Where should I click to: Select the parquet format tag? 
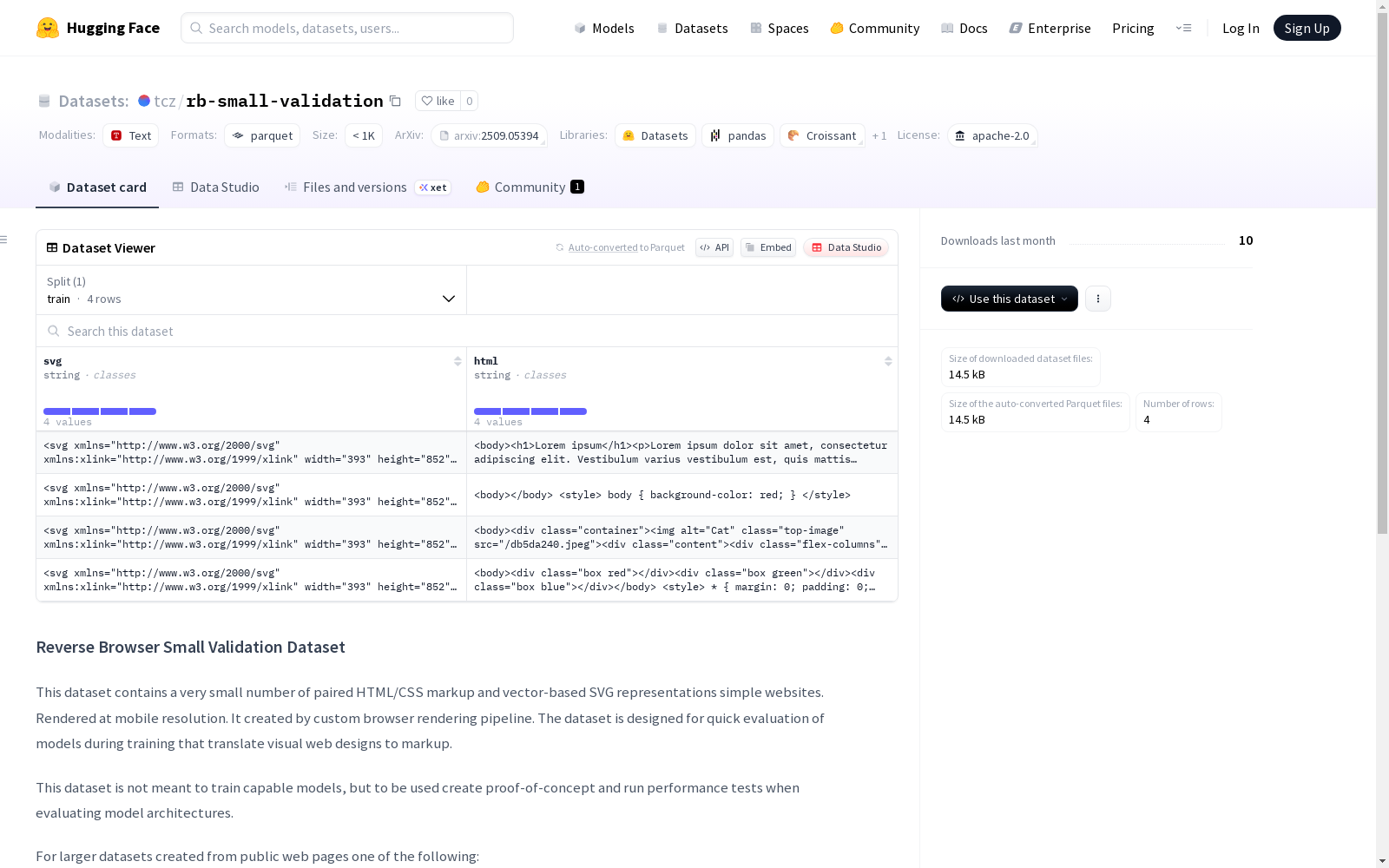coord(262,135)
